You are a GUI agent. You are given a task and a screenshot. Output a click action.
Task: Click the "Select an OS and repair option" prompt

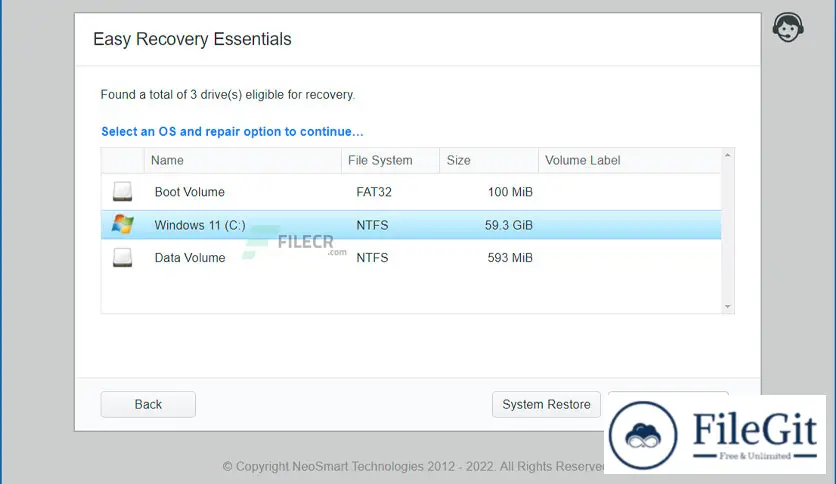[232, 132]
